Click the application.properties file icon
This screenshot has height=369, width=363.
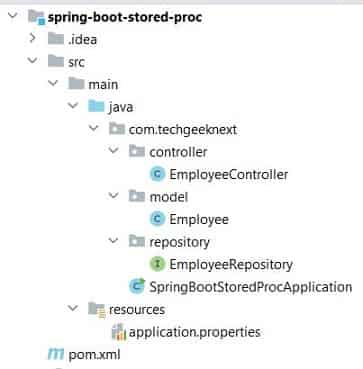point(118,332)
